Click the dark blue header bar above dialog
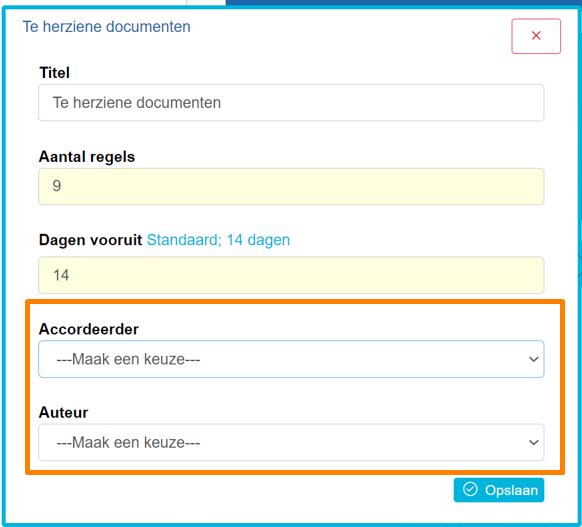The width and height of the screenshot is (582, 527). pyautogui.click(x=404, y=2)
